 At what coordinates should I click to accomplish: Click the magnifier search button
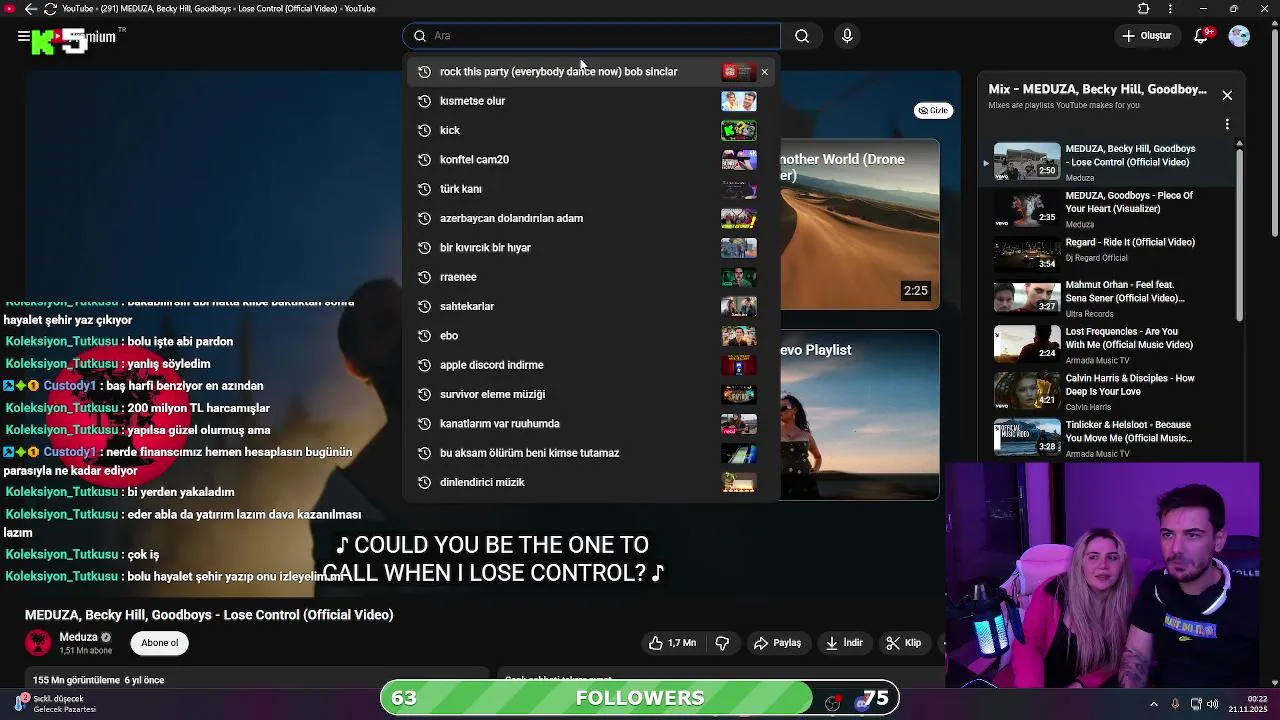point(802,36)
